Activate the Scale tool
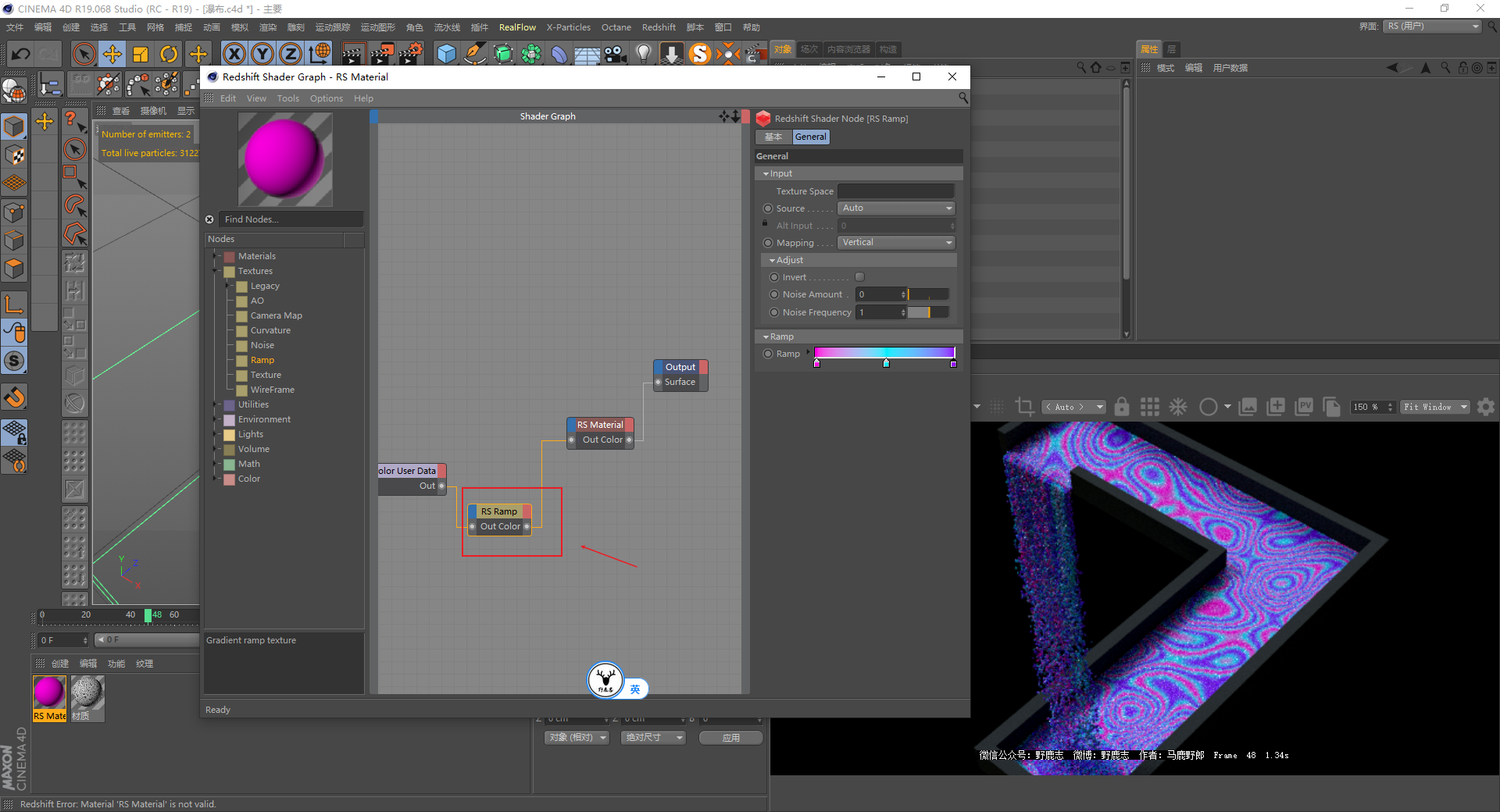This screenshot has height=812, width=1500. (141, 54)
